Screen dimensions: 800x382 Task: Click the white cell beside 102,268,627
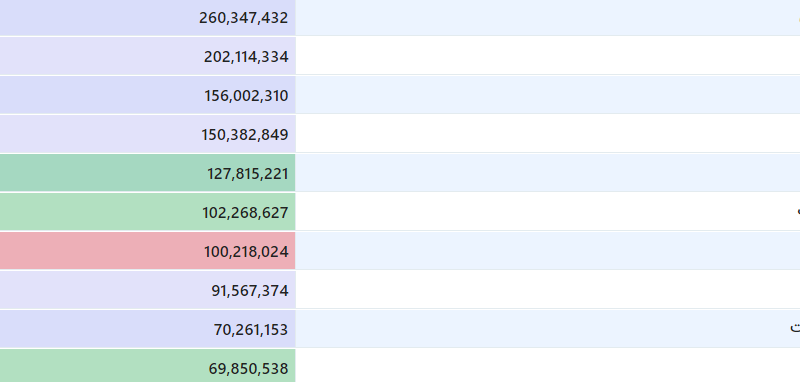coord(548,212)
